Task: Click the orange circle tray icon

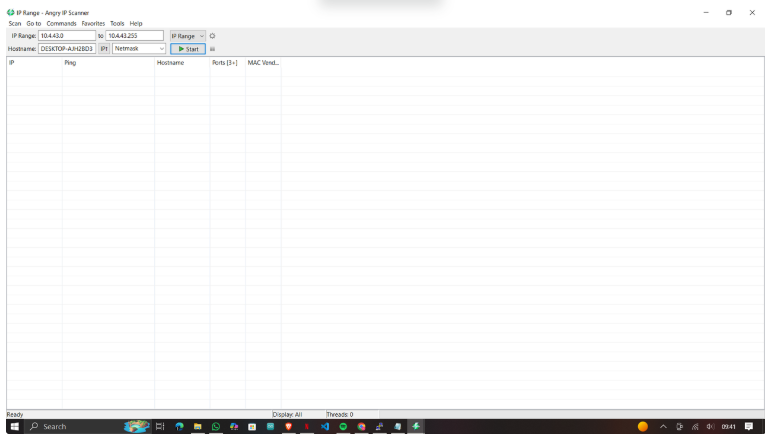Action: click(x=643, y=427)
